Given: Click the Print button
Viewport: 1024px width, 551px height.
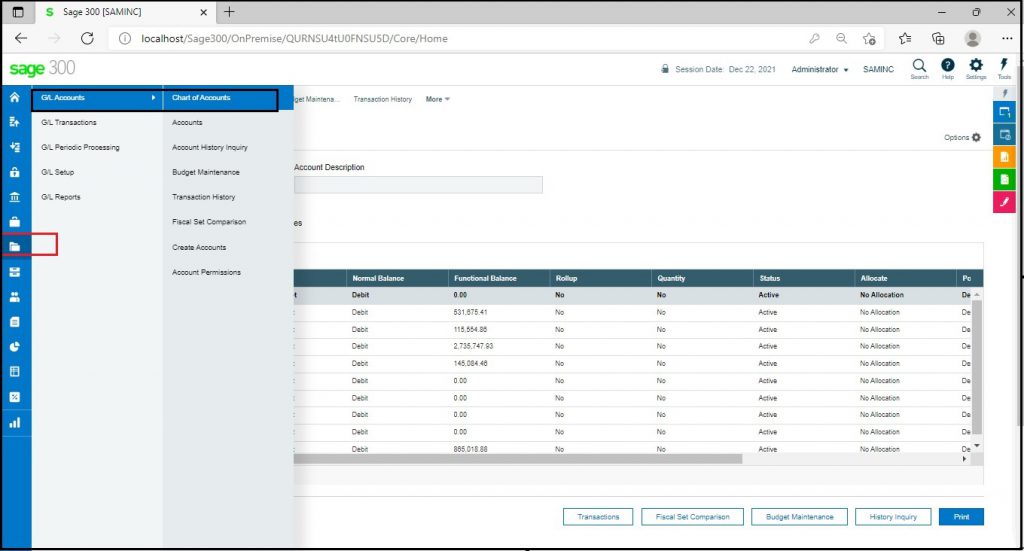Looking at the screenshot, I should tap(961, 516).
